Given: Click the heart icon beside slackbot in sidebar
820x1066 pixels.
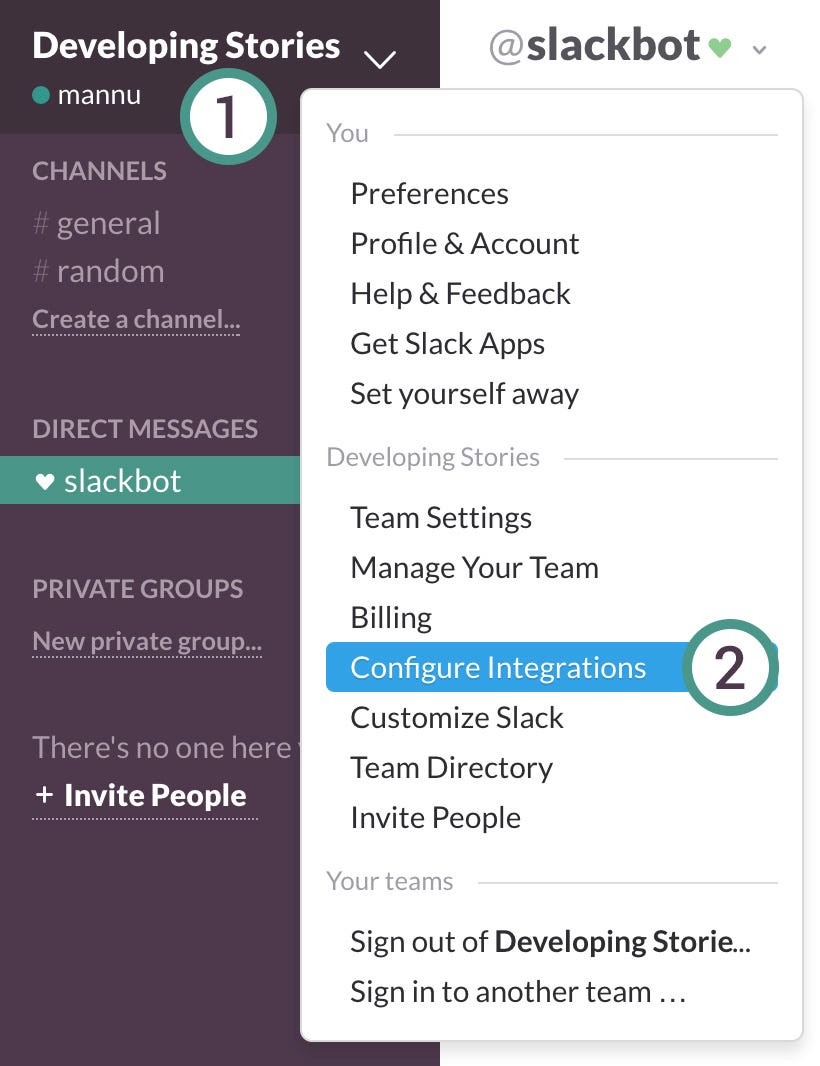Looking at the screenshot, I should pyautogui.click(x=45, y=481).
